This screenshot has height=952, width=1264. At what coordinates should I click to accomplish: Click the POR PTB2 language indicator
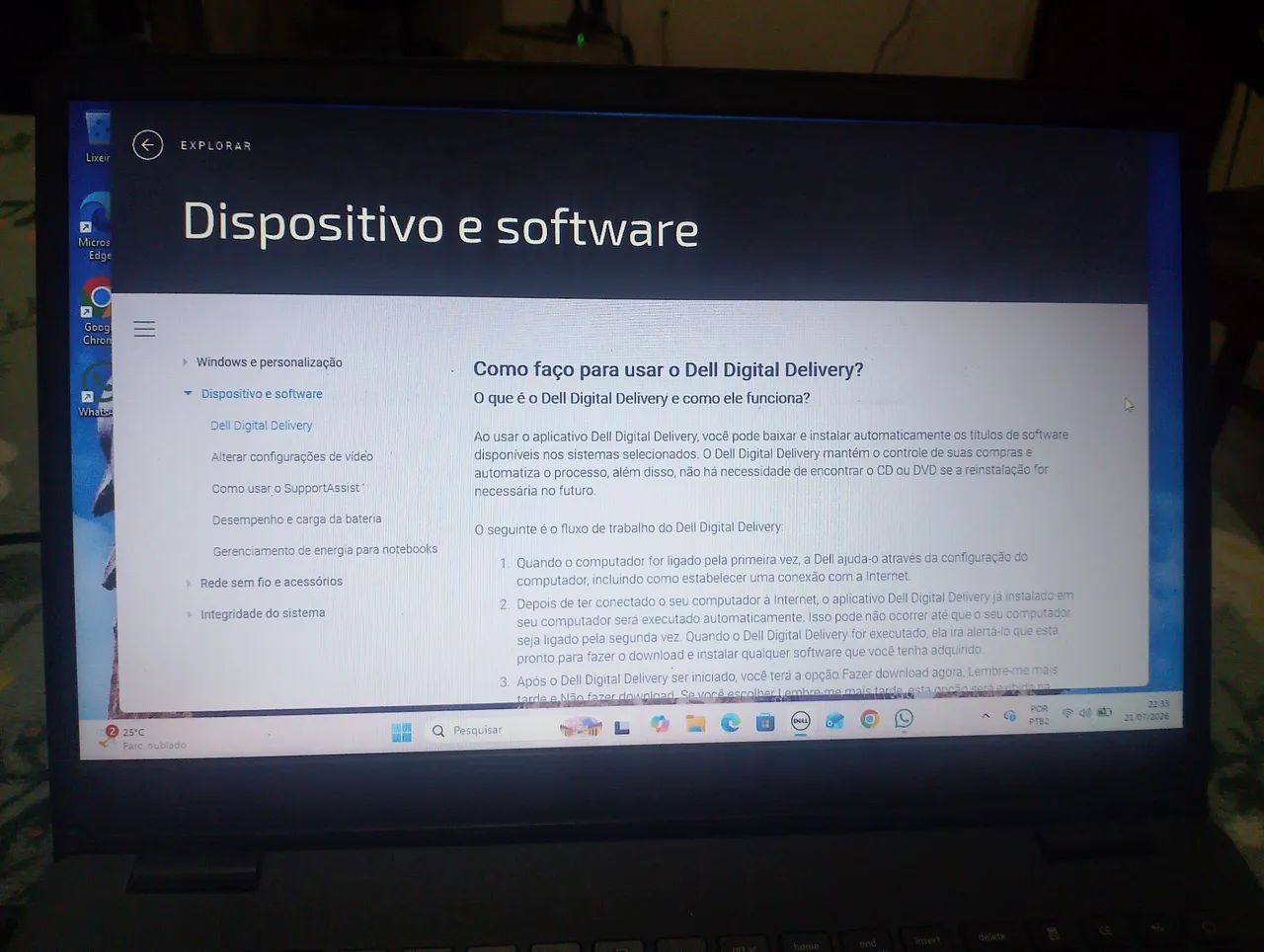point(1039,715)
